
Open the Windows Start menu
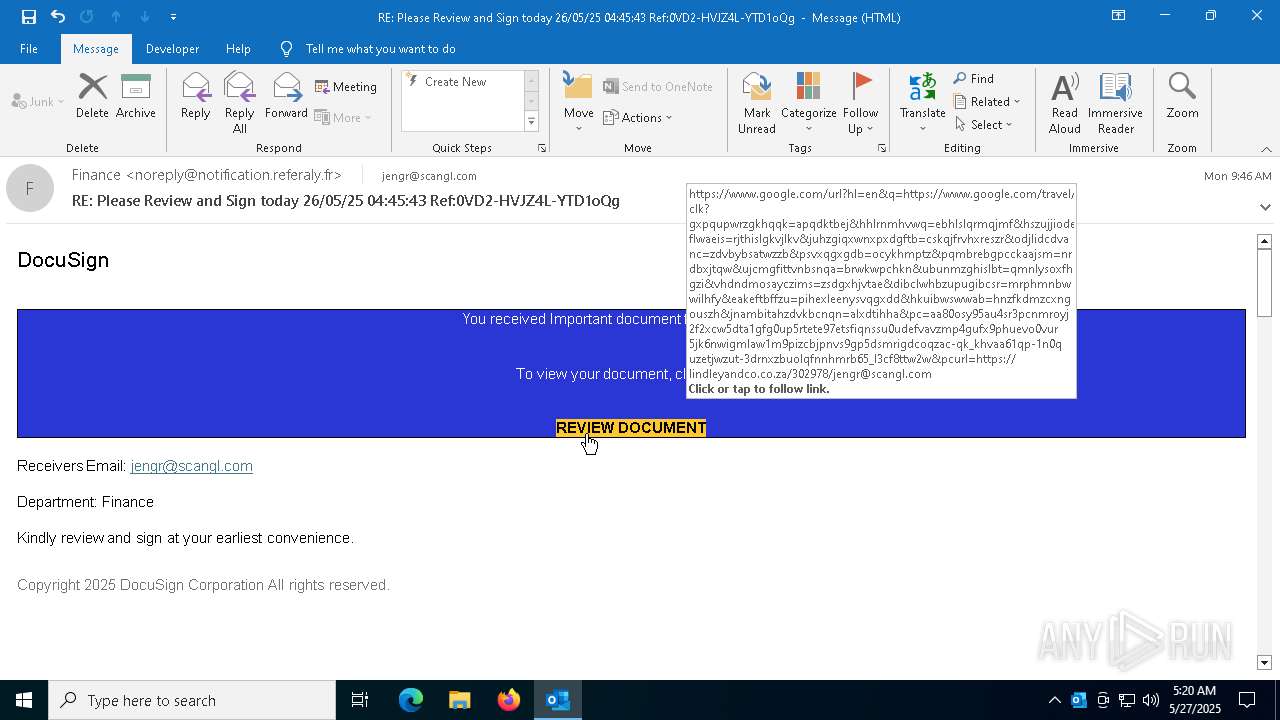coord(24,700)
